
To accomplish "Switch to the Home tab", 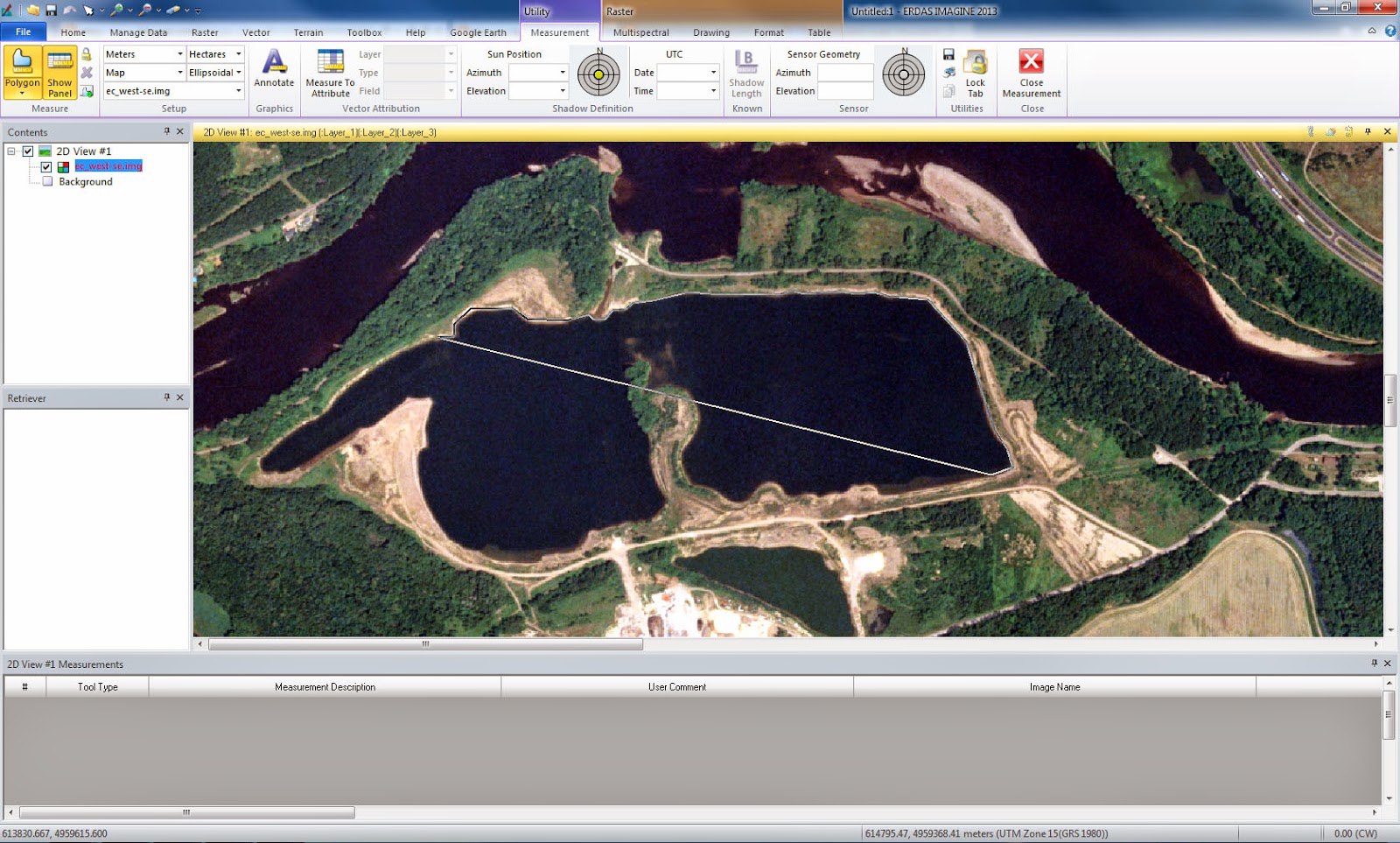I will click(x=73, y=32).
